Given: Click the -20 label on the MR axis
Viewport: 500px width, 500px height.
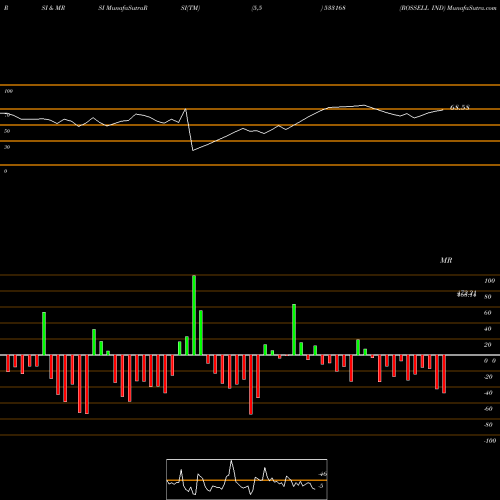Looking at the screenshot, I should tap(488, 377).
